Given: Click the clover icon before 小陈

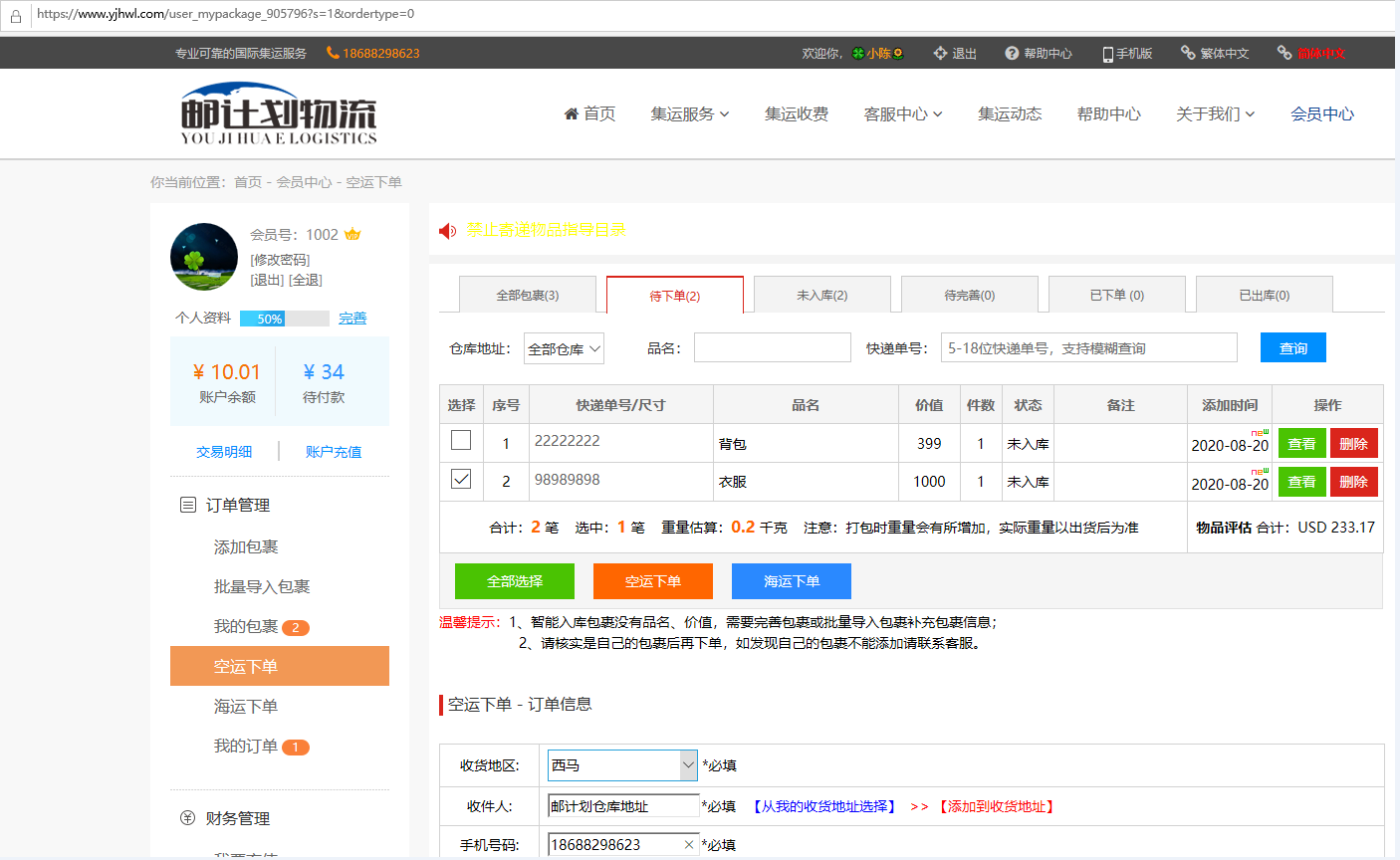Looking at the screenshot, I should [x=858, y=54].
